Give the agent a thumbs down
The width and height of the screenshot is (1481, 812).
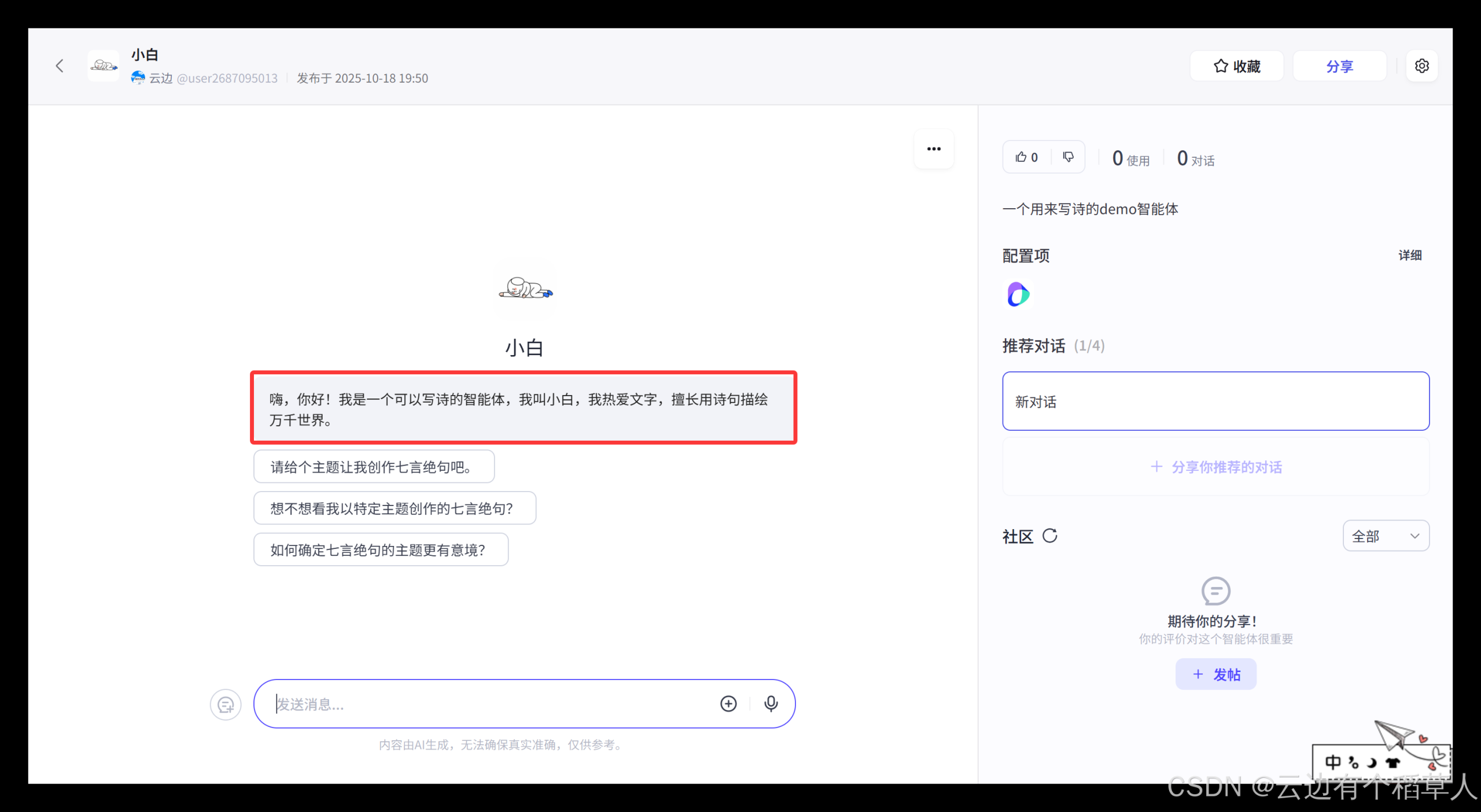1068,157
